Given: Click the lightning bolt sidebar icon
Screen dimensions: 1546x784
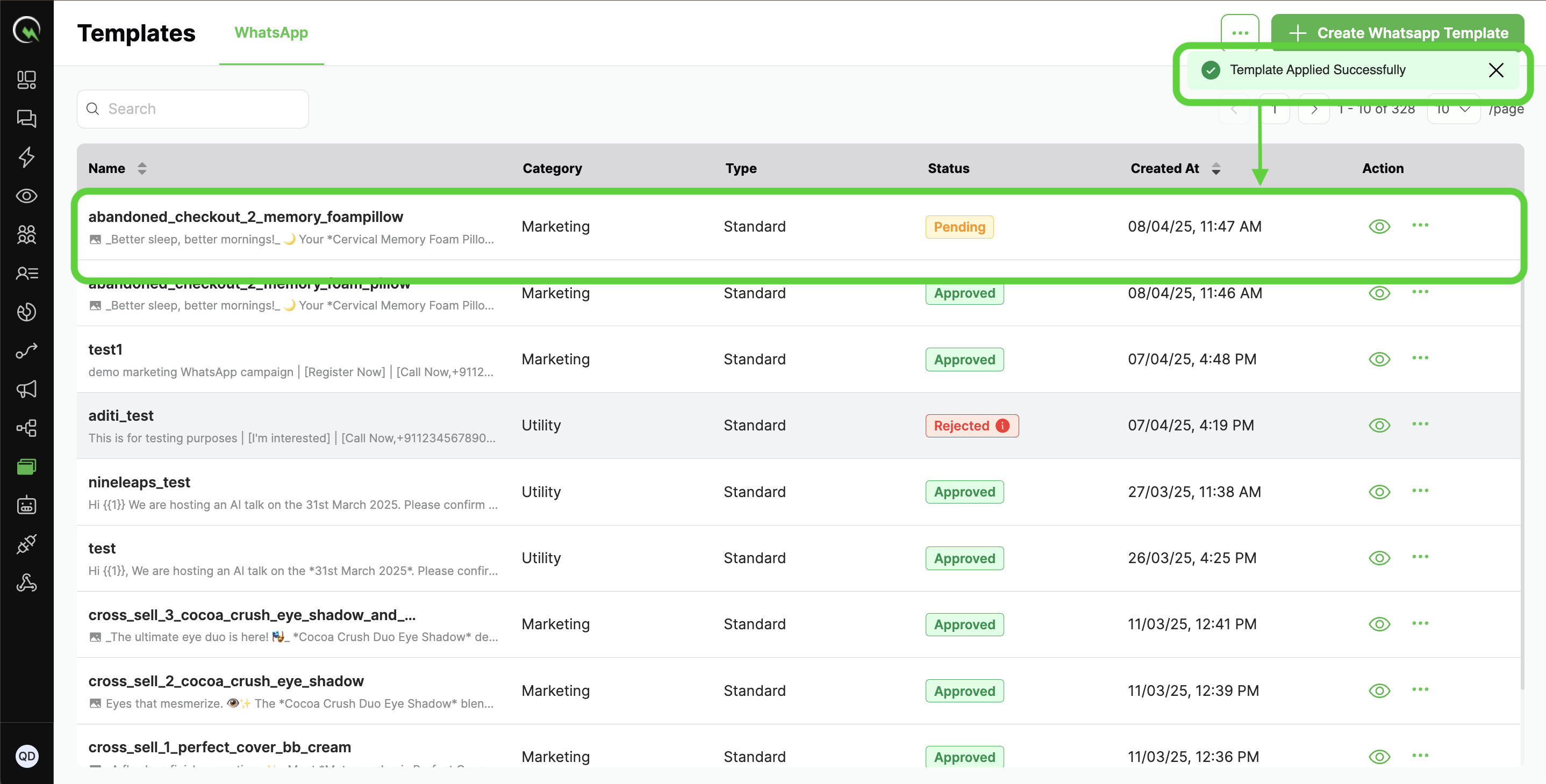Looking at the screenshot, I should click(26, 157).
